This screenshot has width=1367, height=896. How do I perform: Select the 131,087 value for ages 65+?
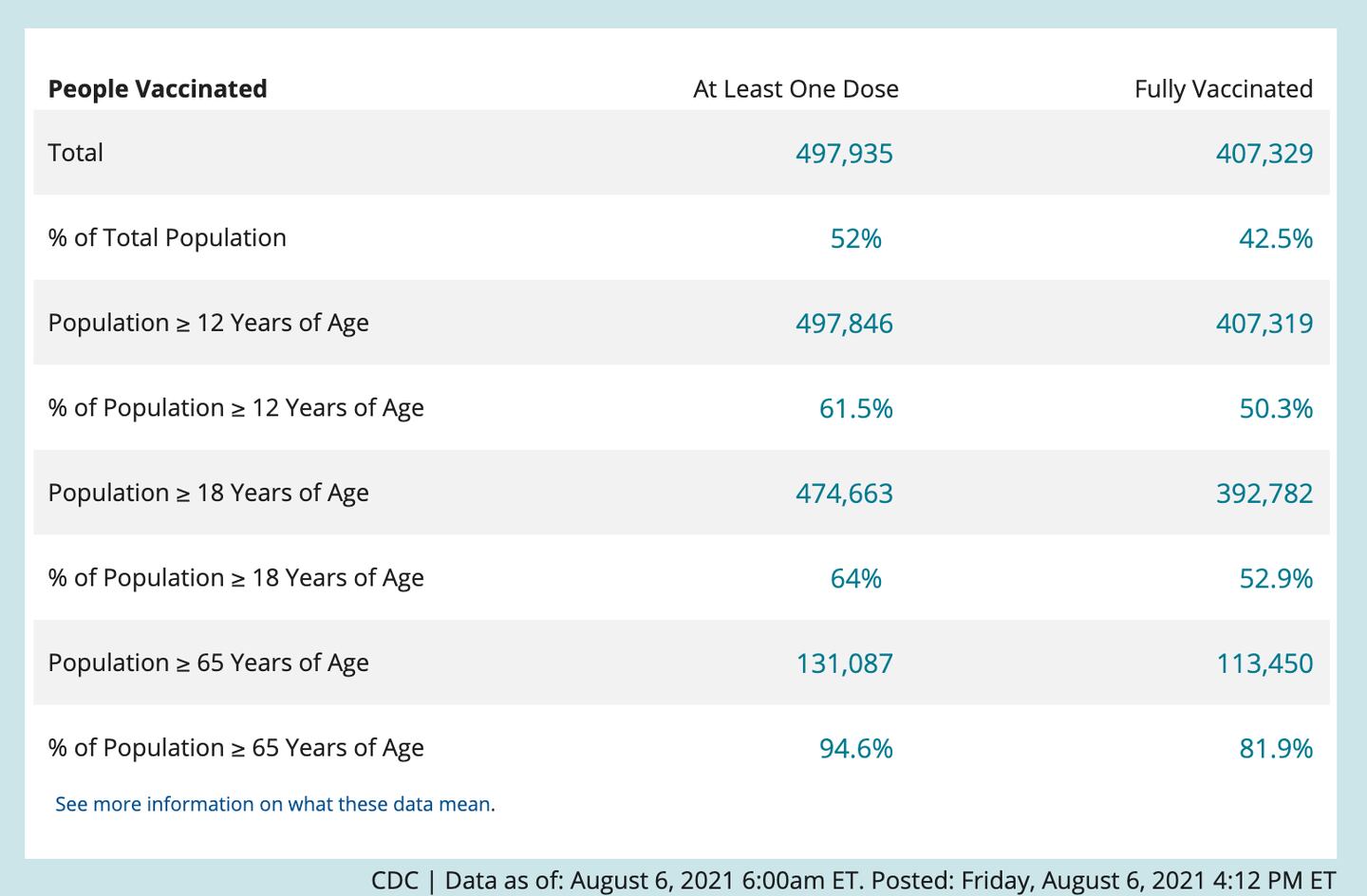coord(844,663)
